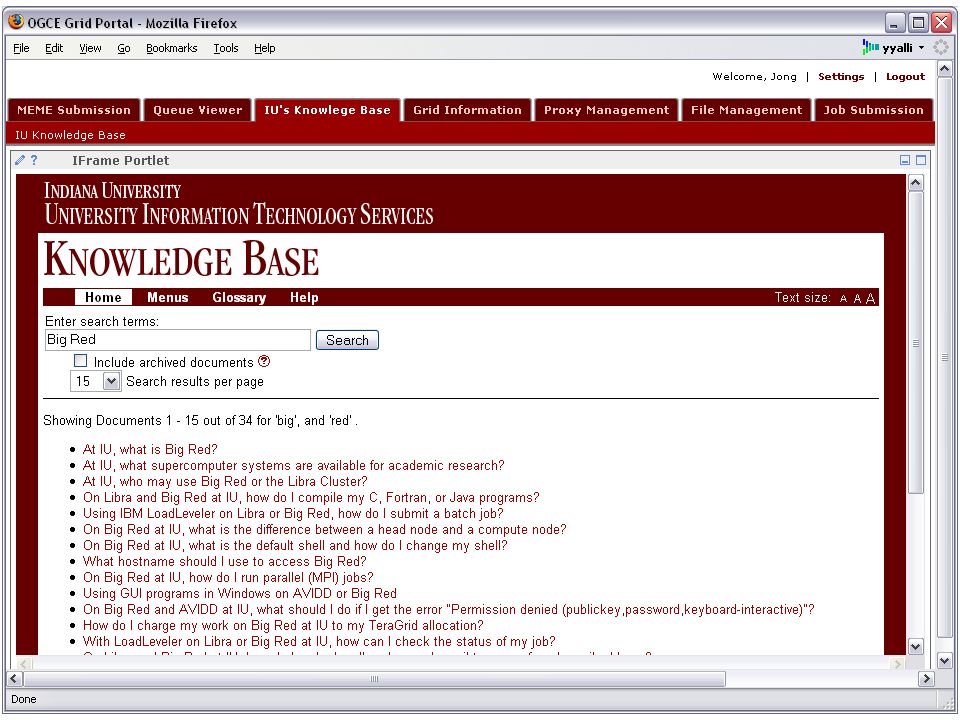Enable Include archived documents checkbox
Viewport: 960px width, 720px height.
[x=80, y=361]
